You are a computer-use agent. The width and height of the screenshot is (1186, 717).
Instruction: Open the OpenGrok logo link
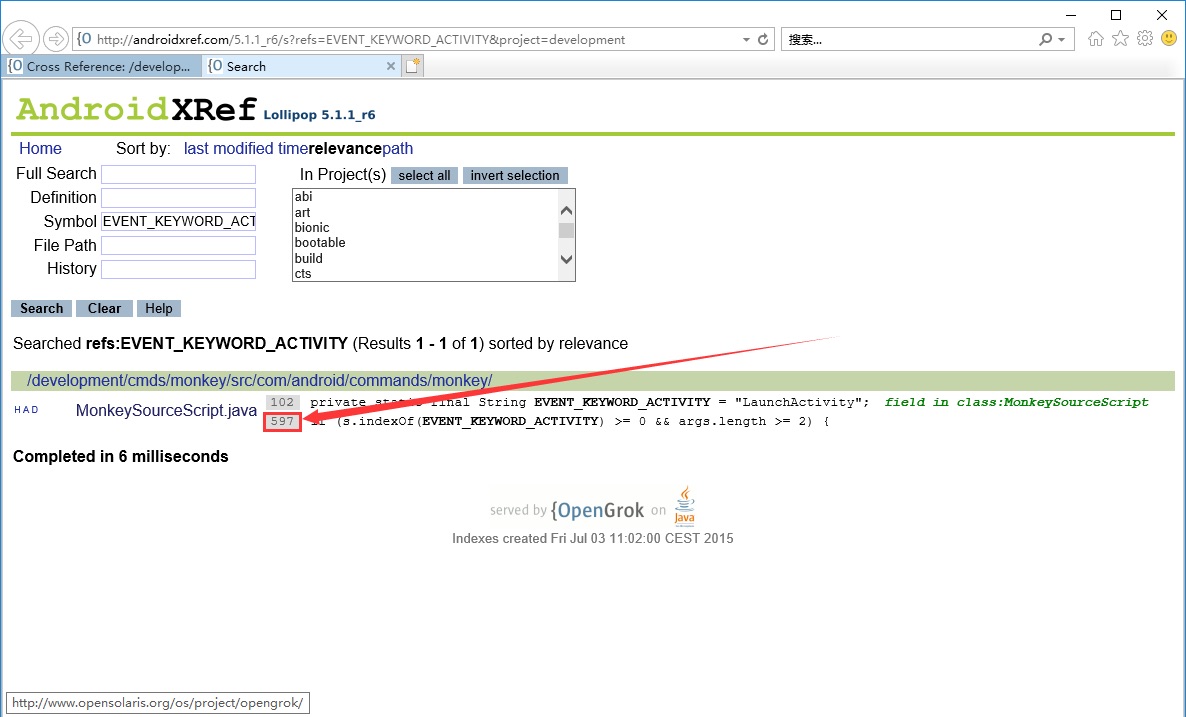point(598,510)
